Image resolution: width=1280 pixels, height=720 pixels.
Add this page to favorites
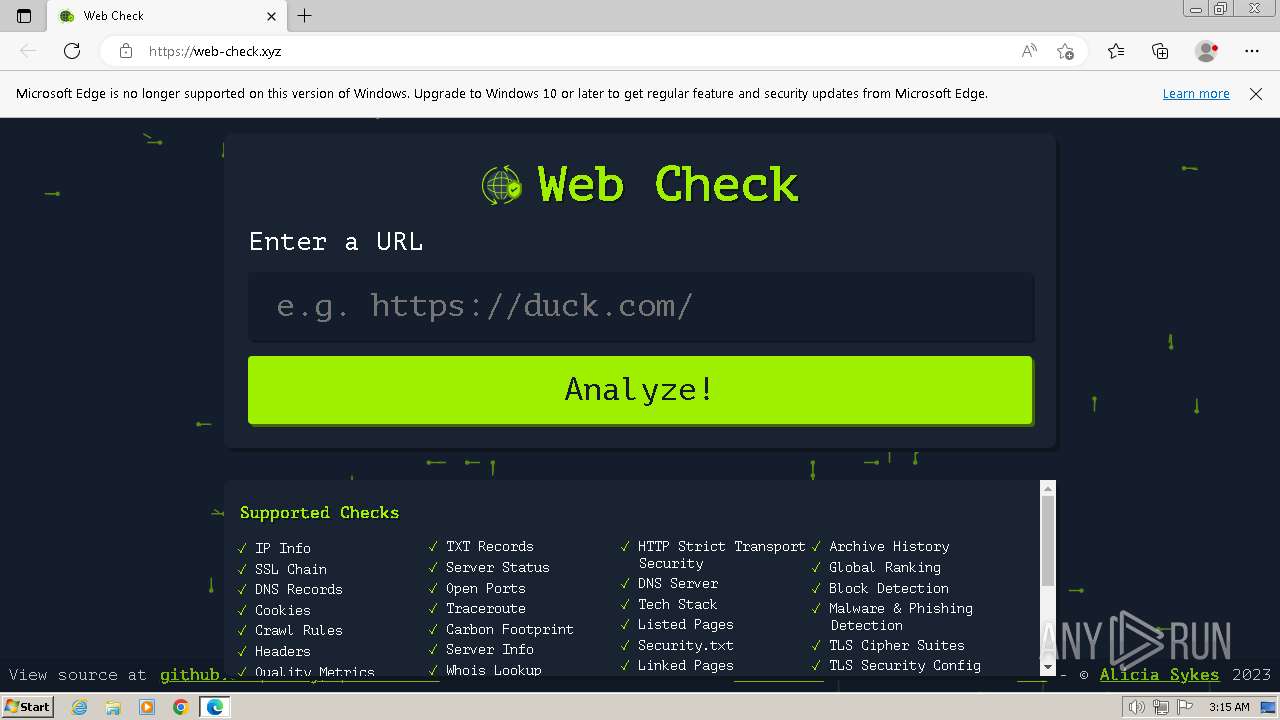(1065, 51)
